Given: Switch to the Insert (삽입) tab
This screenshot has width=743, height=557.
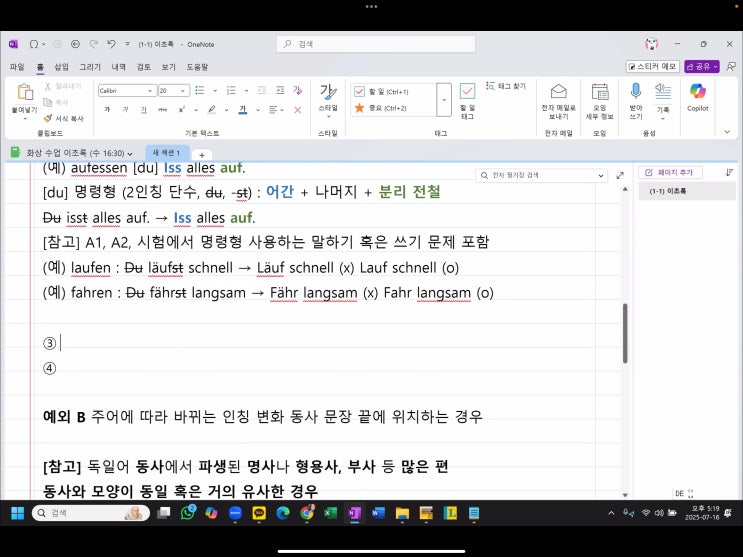Looking at the screenshot, I should [x=61, y=67].
